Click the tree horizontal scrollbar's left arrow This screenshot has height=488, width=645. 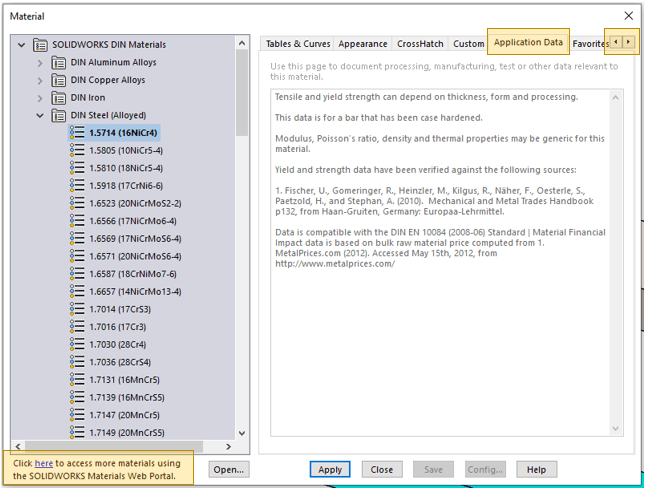tap(18, 446)
